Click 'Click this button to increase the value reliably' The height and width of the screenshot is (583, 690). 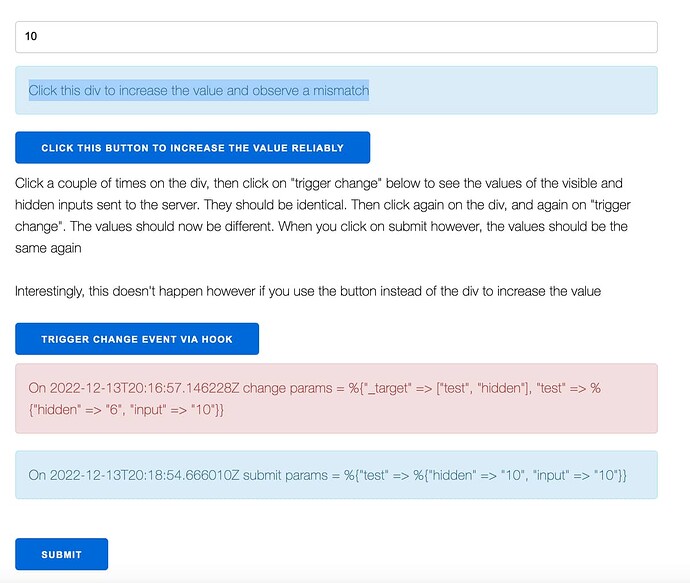(192, 147)
